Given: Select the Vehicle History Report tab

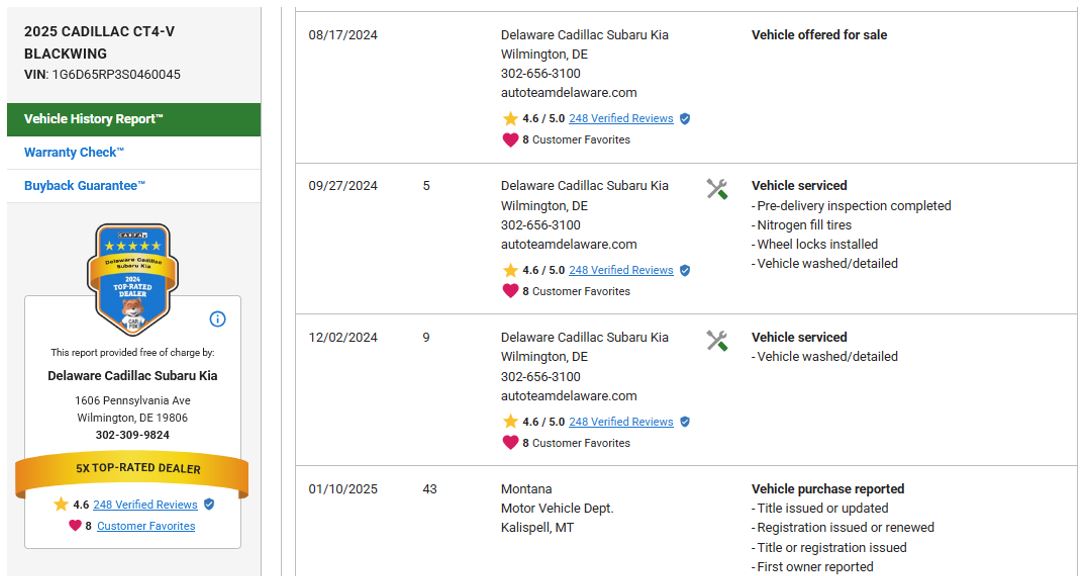Looking at the screenshot, I should pos(93,119).
